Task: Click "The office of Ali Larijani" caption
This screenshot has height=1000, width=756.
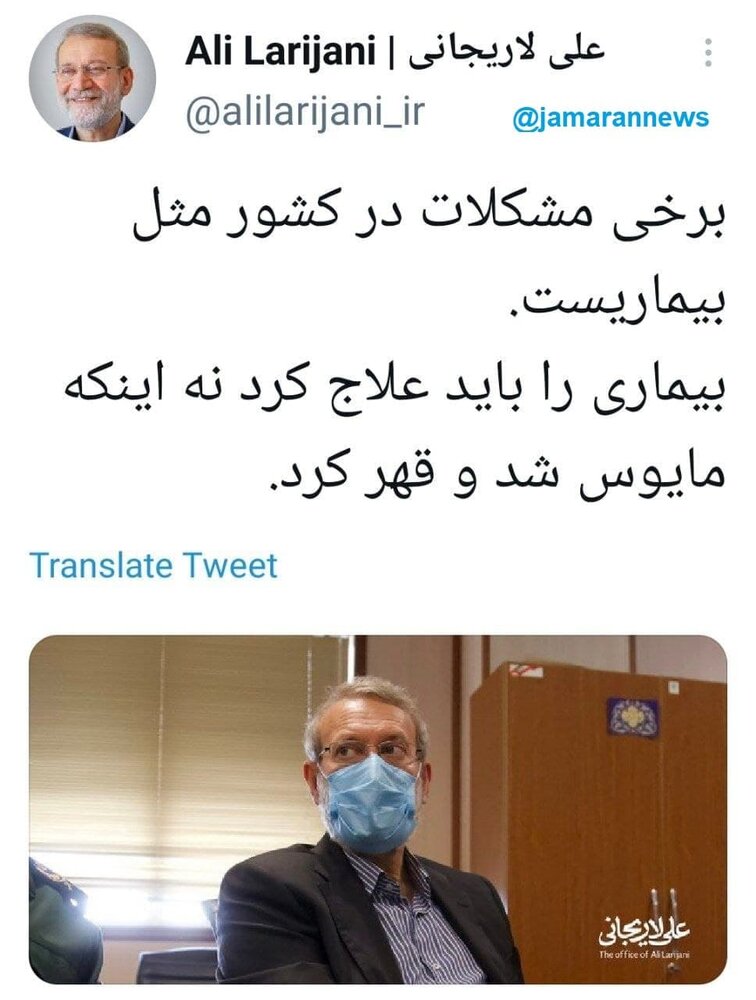Action: 644,955
